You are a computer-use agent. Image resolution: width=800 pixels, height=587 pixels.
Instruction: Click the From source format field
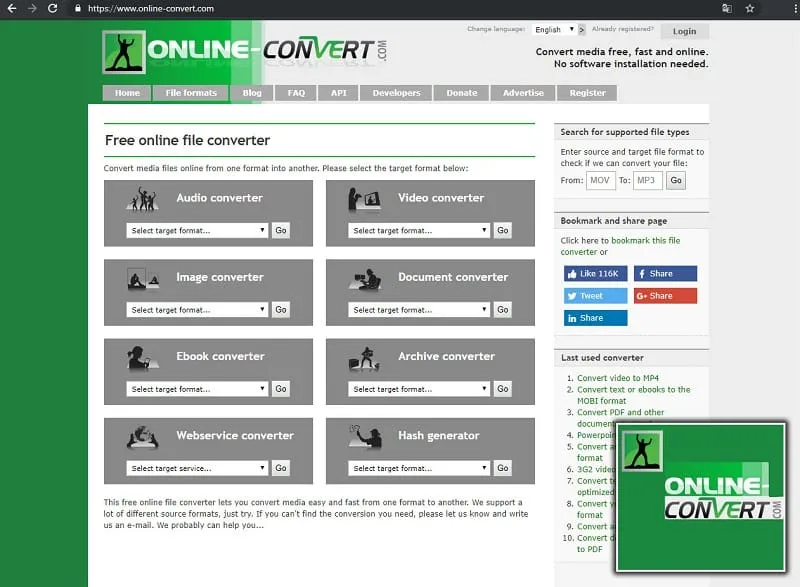(x=600, y=180)
